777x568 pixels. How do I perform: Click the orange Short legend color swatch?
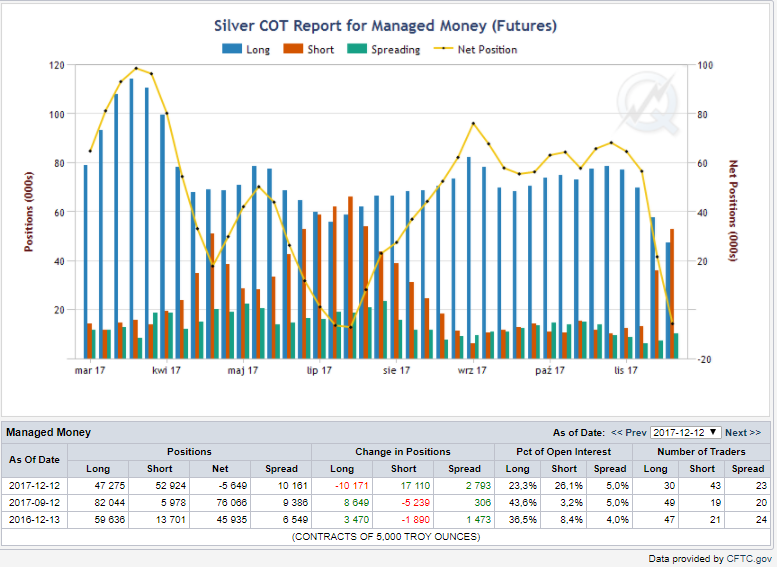[x=293, y=49]
